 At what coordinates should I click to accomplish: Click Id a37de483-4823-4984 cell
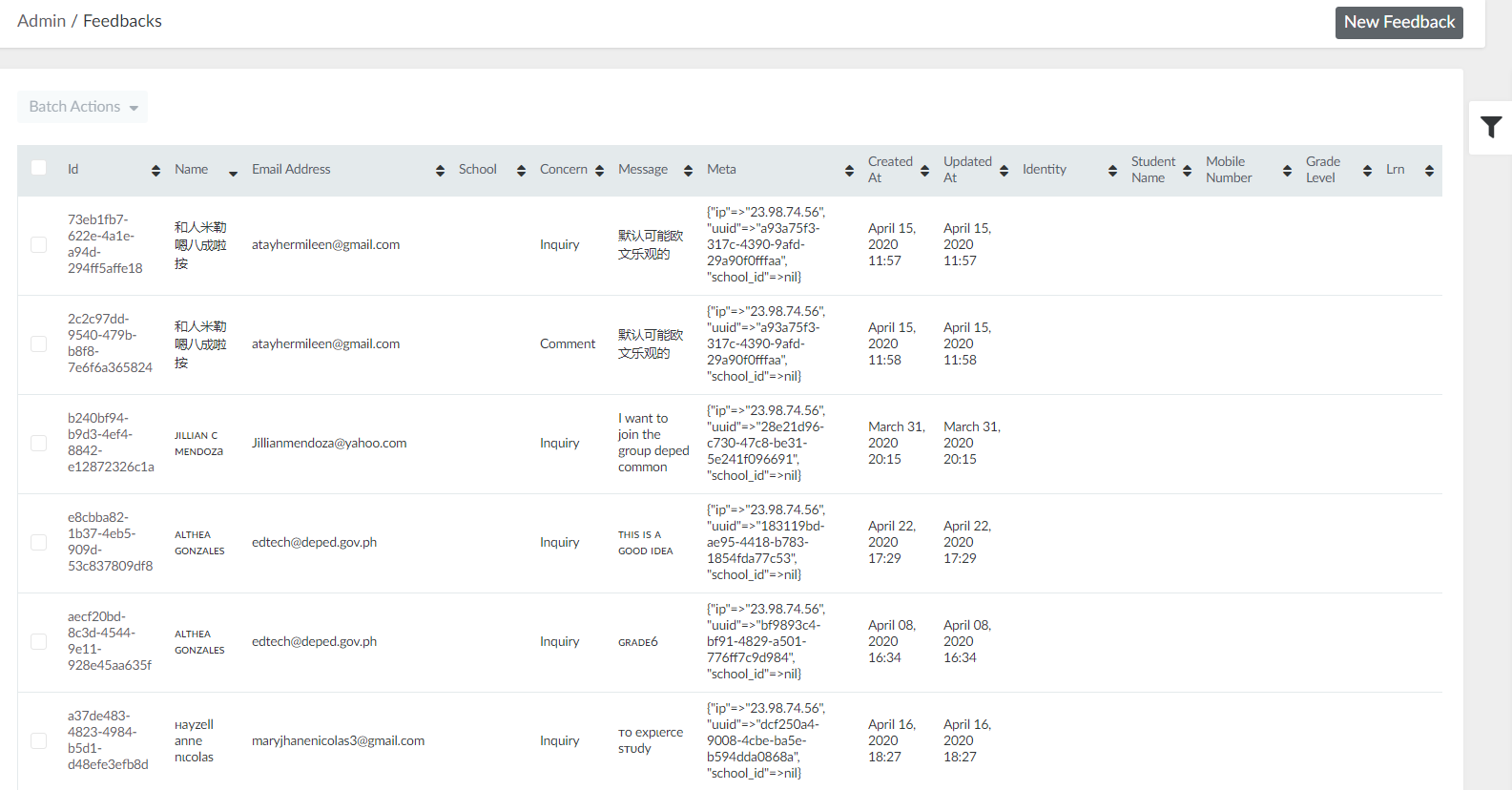(108, 740)
